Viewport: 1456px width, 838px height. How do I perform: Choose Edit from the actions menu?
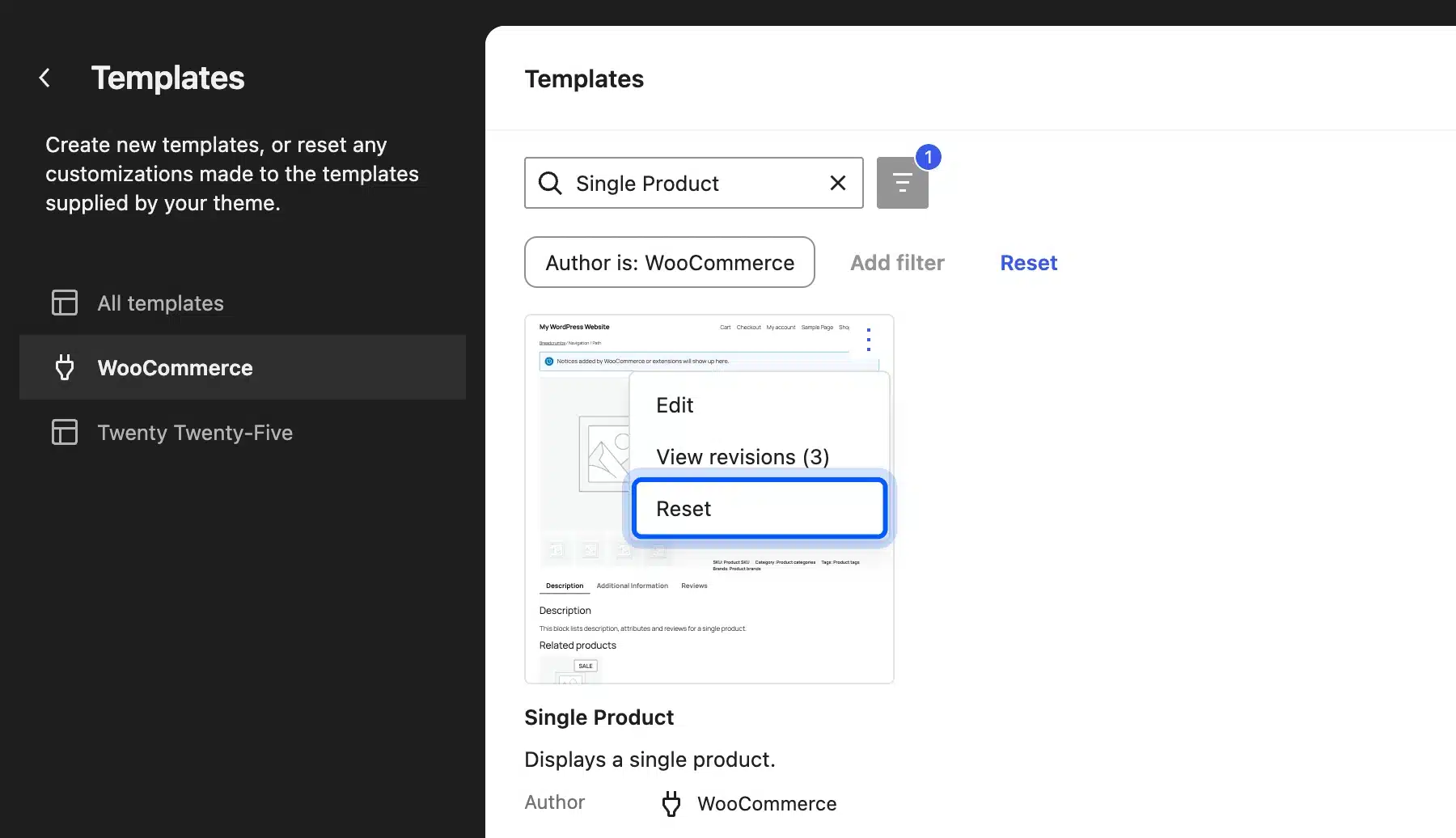pyautogui.click(x=760, y=404)
